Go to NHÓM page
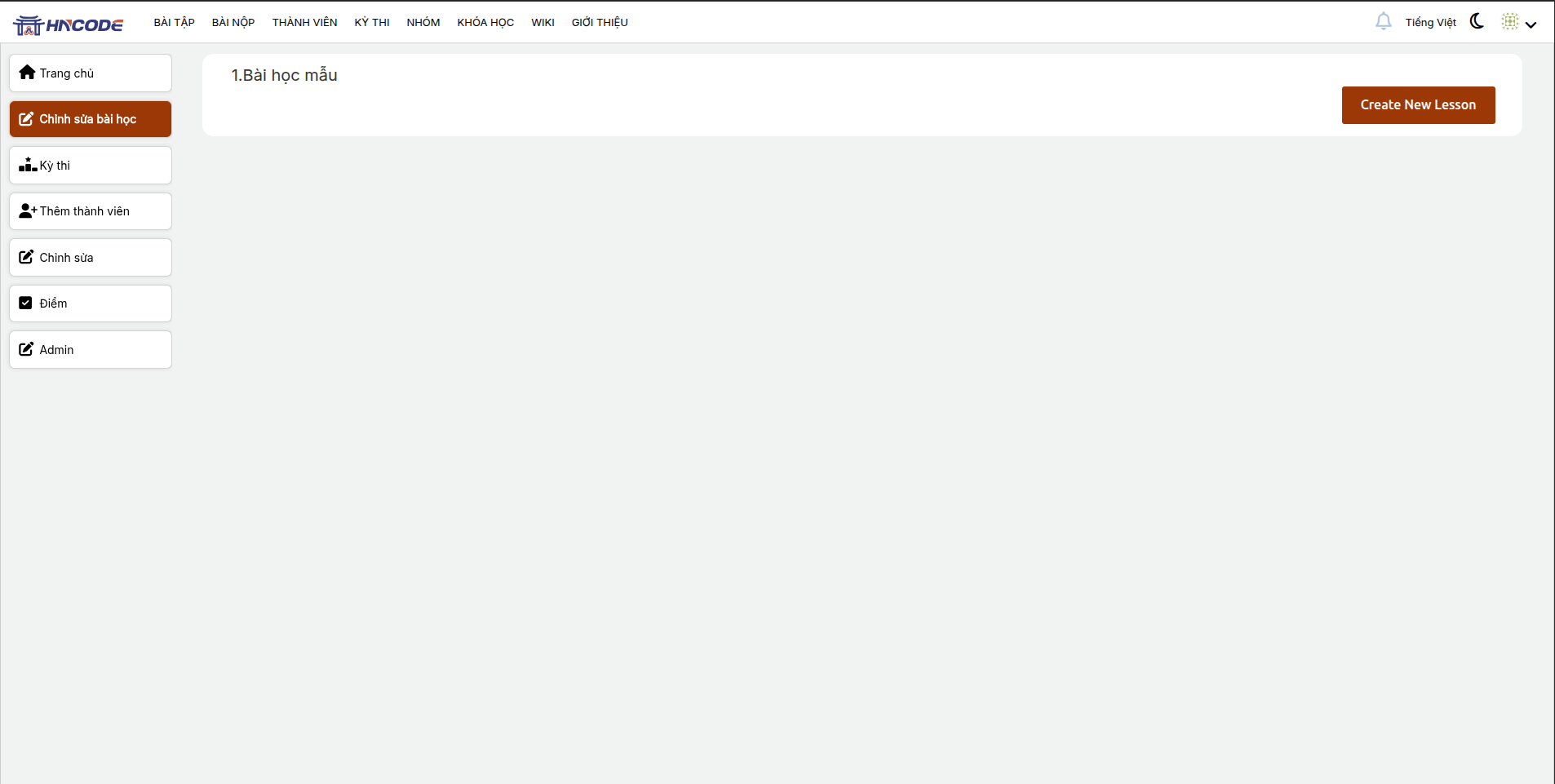Image resolution: width=1555 pixels, height=784 pixels. (x=423, y=22)
